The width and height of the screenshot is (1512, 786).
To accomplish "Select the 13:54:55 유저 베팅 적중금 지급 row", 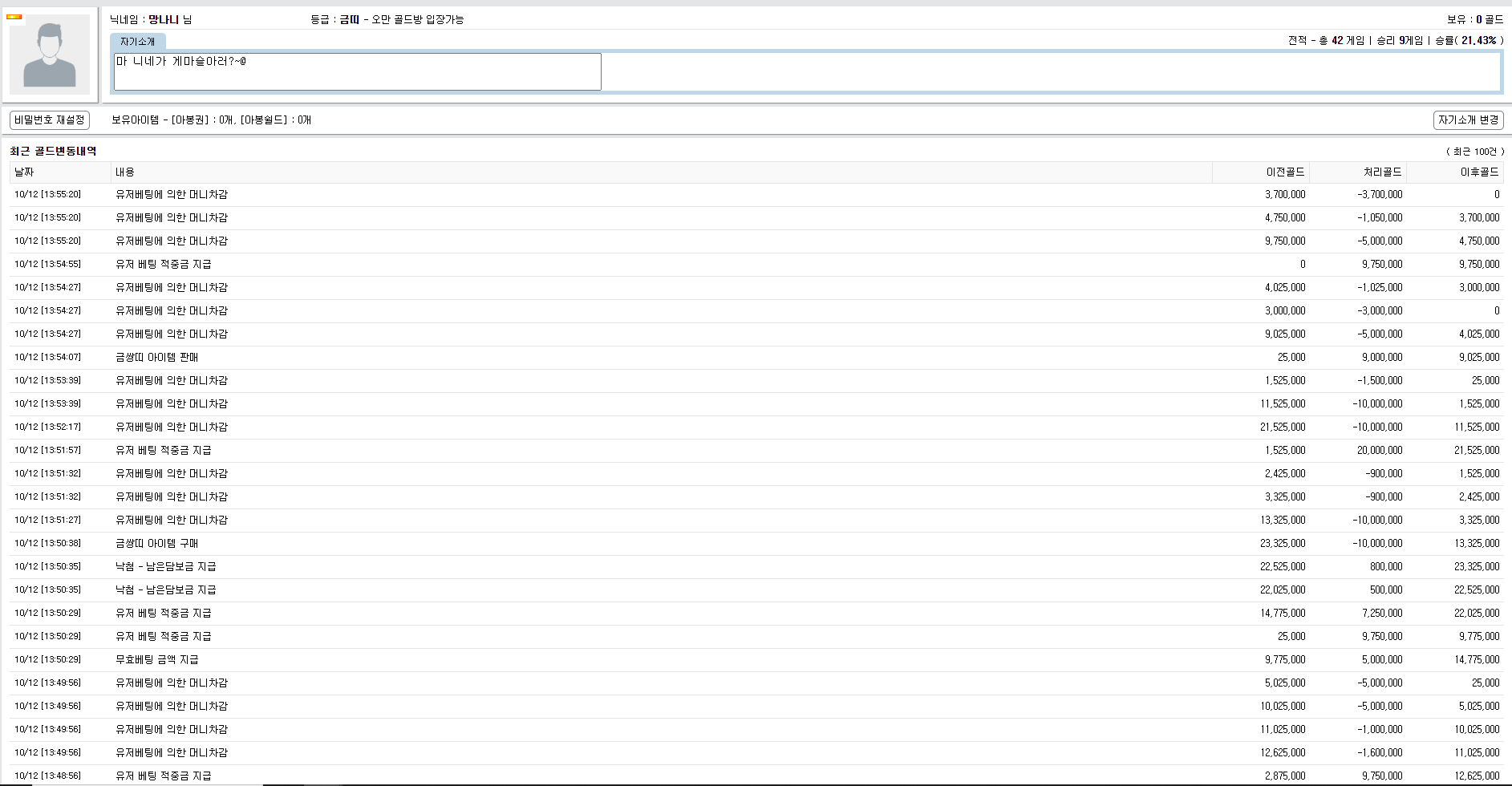I will tap(164, 265).
